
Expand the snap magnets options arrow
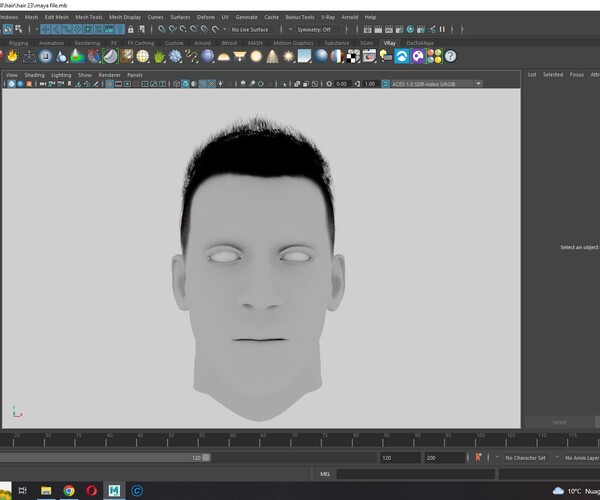click(225, 29)
